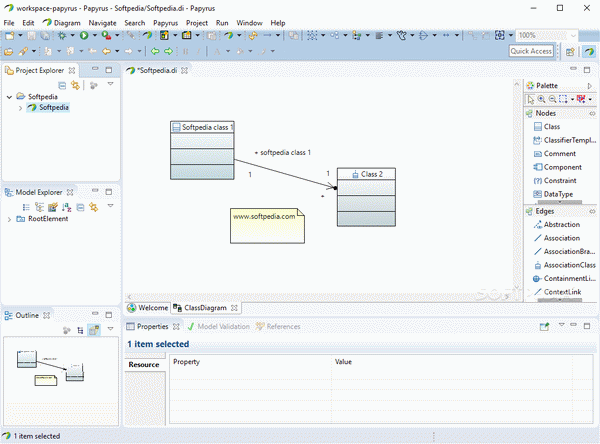Screen dimensions: 600x444
Task: Select the DataType node tool in Palette
Action: tap(553, 194)
